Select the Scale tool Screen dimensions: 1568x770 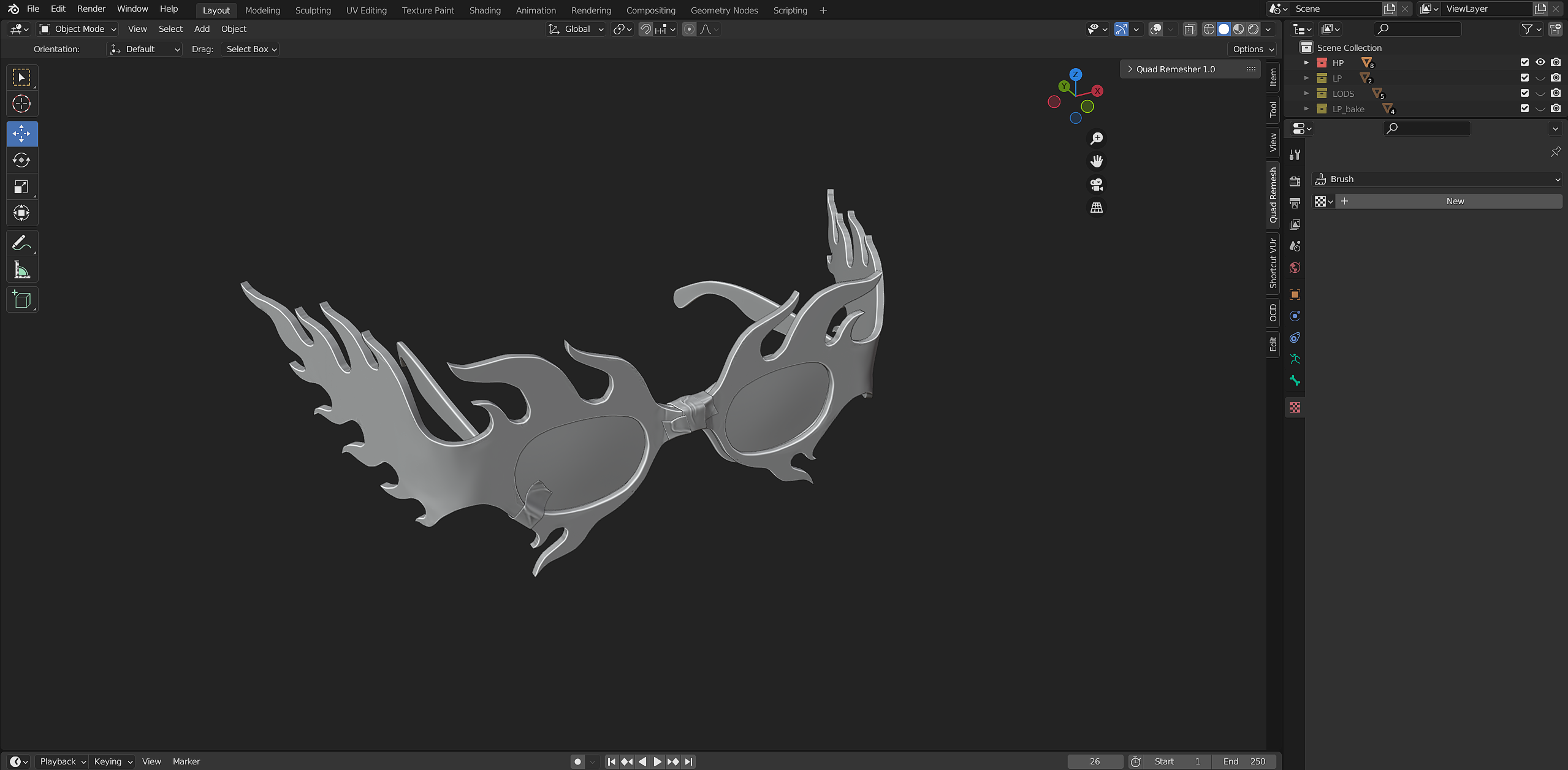(x=21, y=186)
